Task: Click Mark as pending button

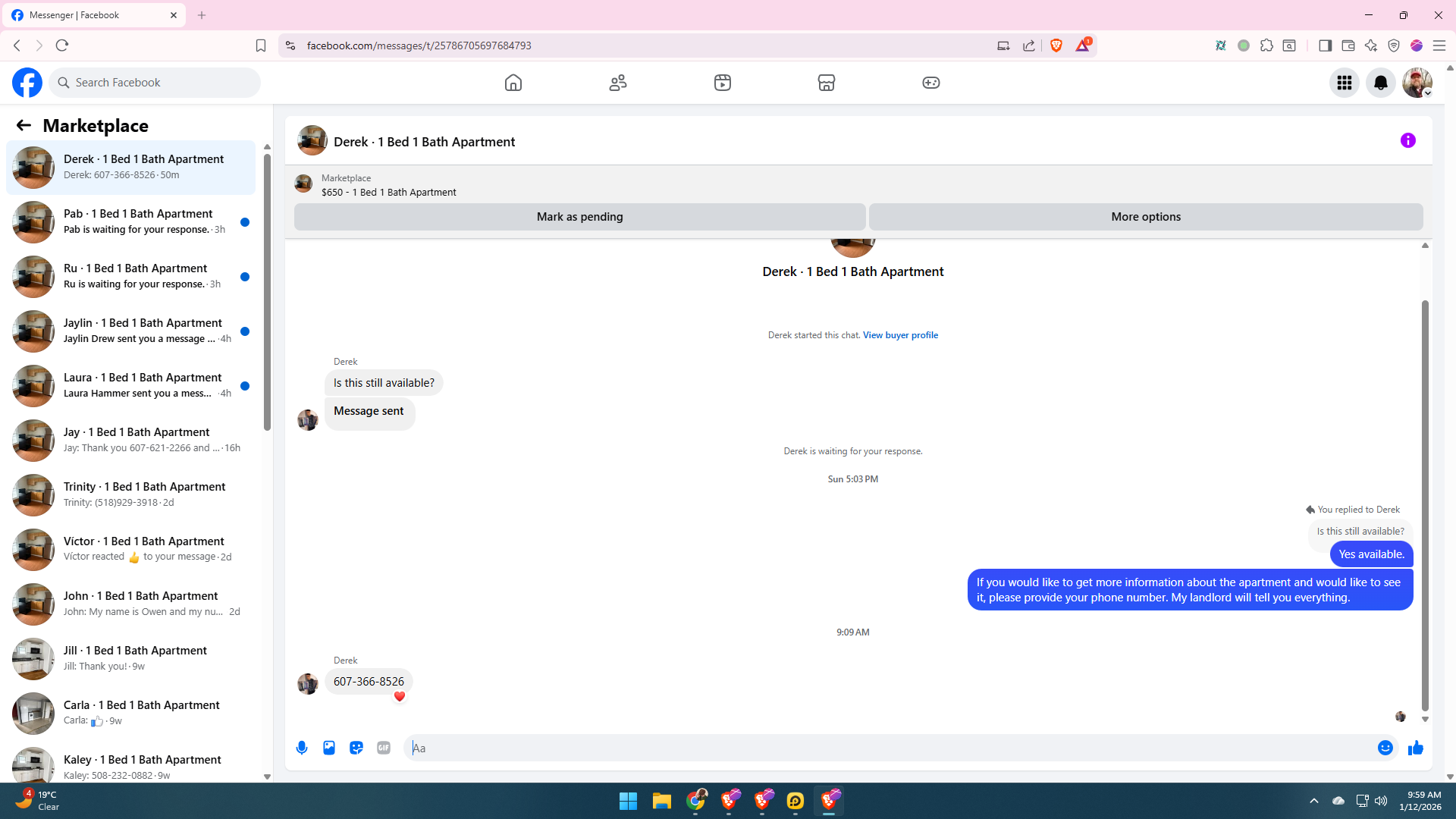Action: pyautogui.click(x=579, y=217)
